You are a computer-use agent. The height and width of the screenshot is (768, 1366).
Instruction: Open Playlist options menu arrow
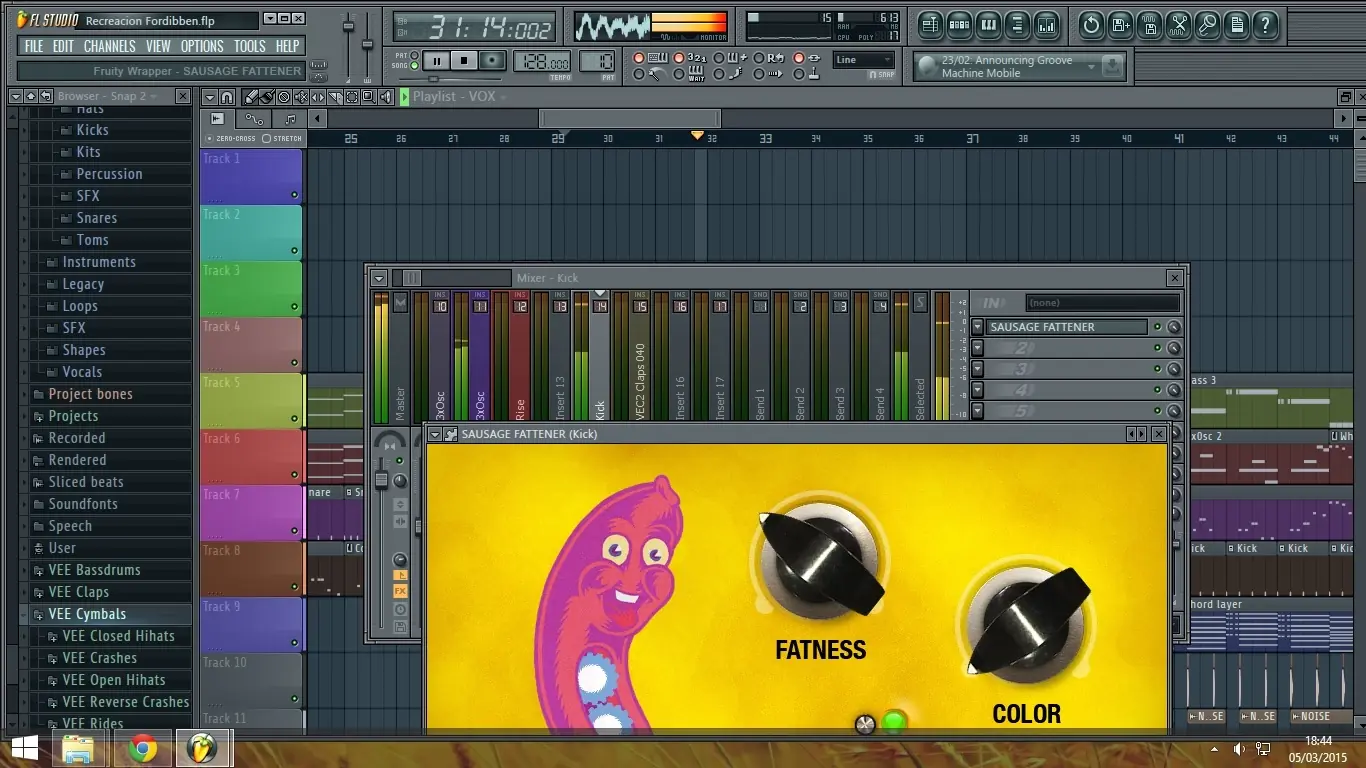tap(209, 97)
